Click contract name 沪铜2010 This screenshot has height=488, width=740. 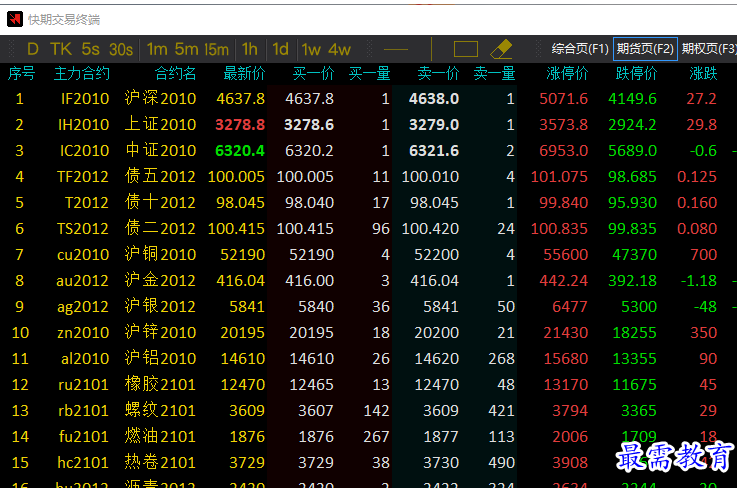(160, 254)
